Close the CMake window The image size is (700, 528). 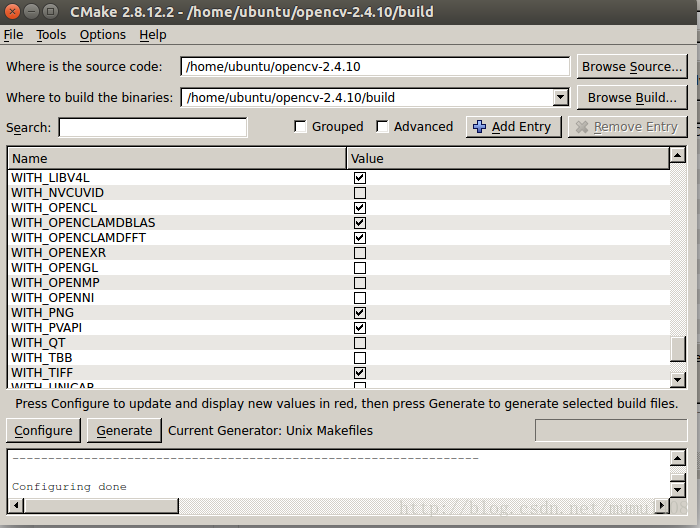pyautogui.click(x=12, y=12)
